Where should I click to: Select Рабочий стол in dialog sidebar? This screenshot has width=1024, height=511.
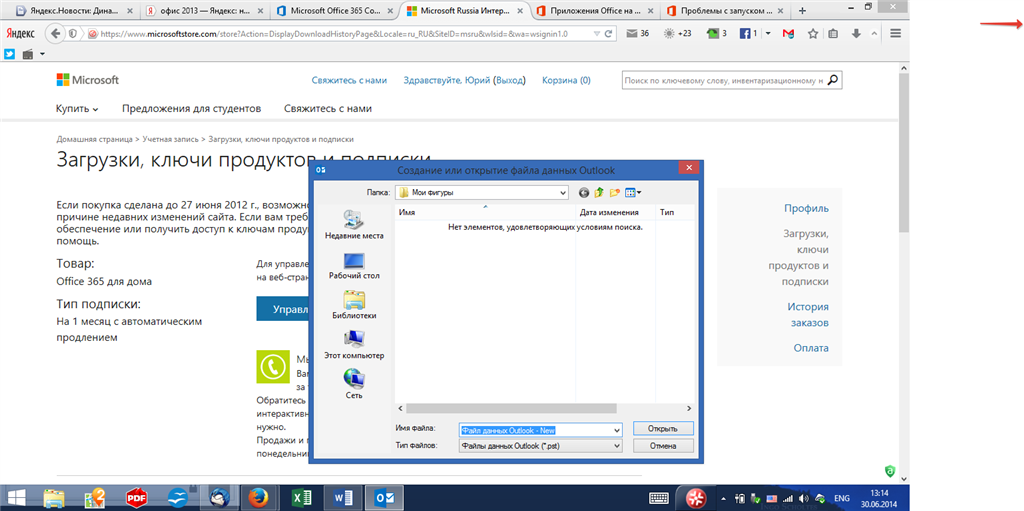pos(354,265)
